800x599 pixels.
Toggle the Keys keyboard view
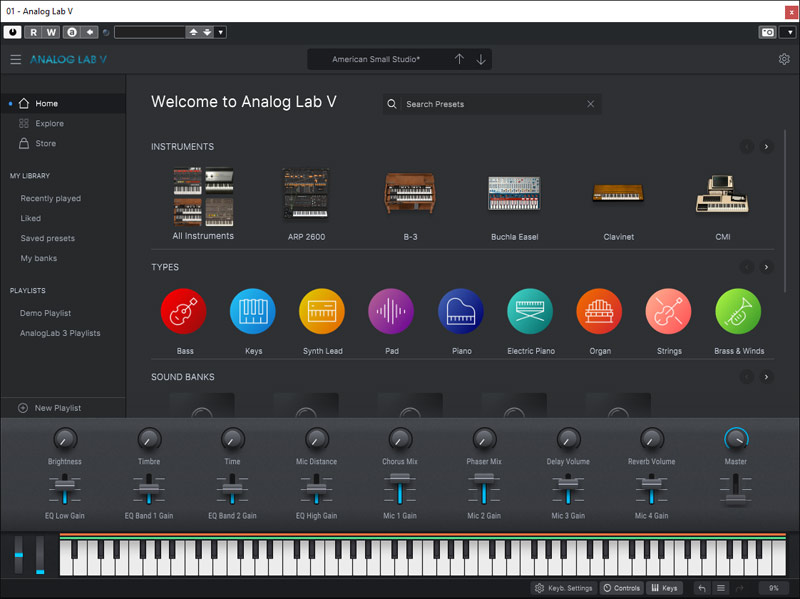click(x=663, y=588)
